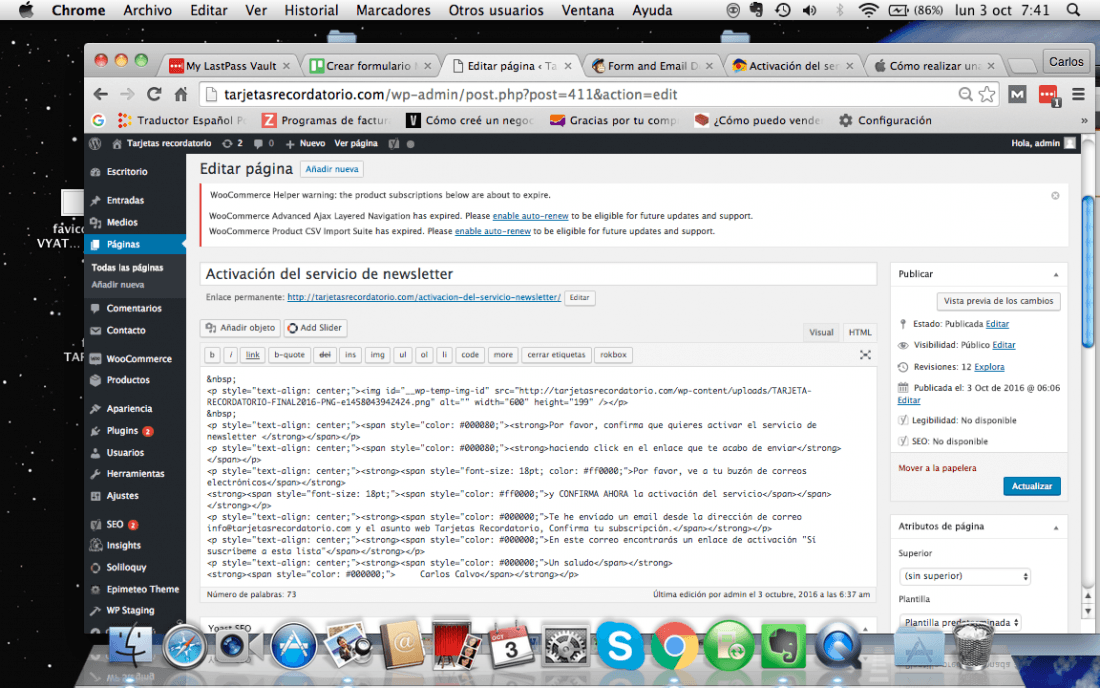Open Apariencia in sidebar menu
Viewport: 1100px width, 688px height.
(x=129, y=408)
